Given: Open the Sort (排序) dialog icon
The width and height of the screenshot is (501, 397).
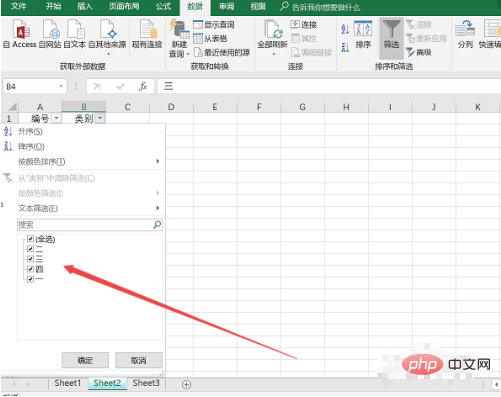Looking at the screenshot, I should click(x=363, y=29).
